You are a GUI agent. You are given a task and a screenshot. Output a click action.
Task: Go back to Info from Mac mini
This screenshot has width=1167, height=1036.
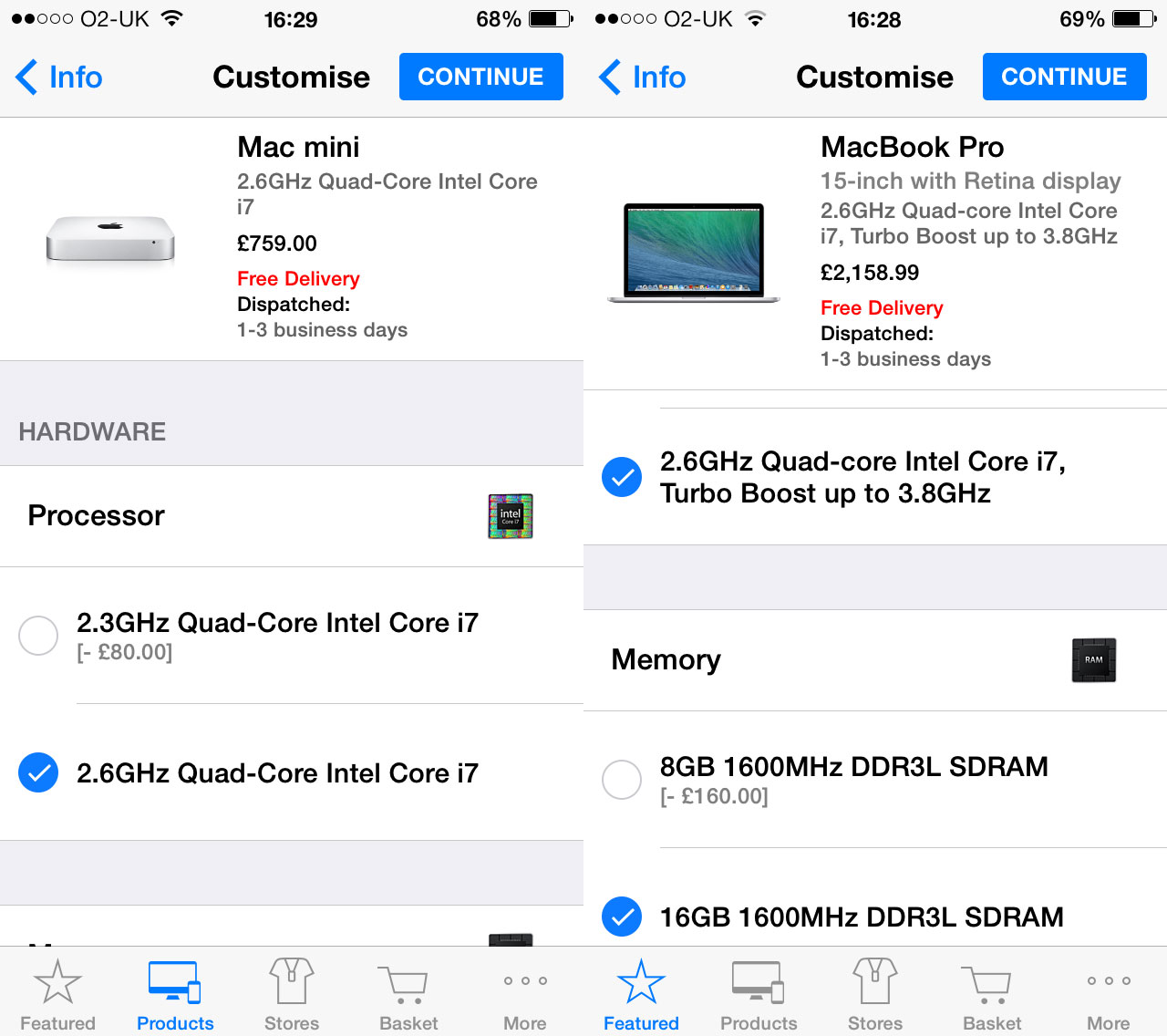tap(59, 77)
